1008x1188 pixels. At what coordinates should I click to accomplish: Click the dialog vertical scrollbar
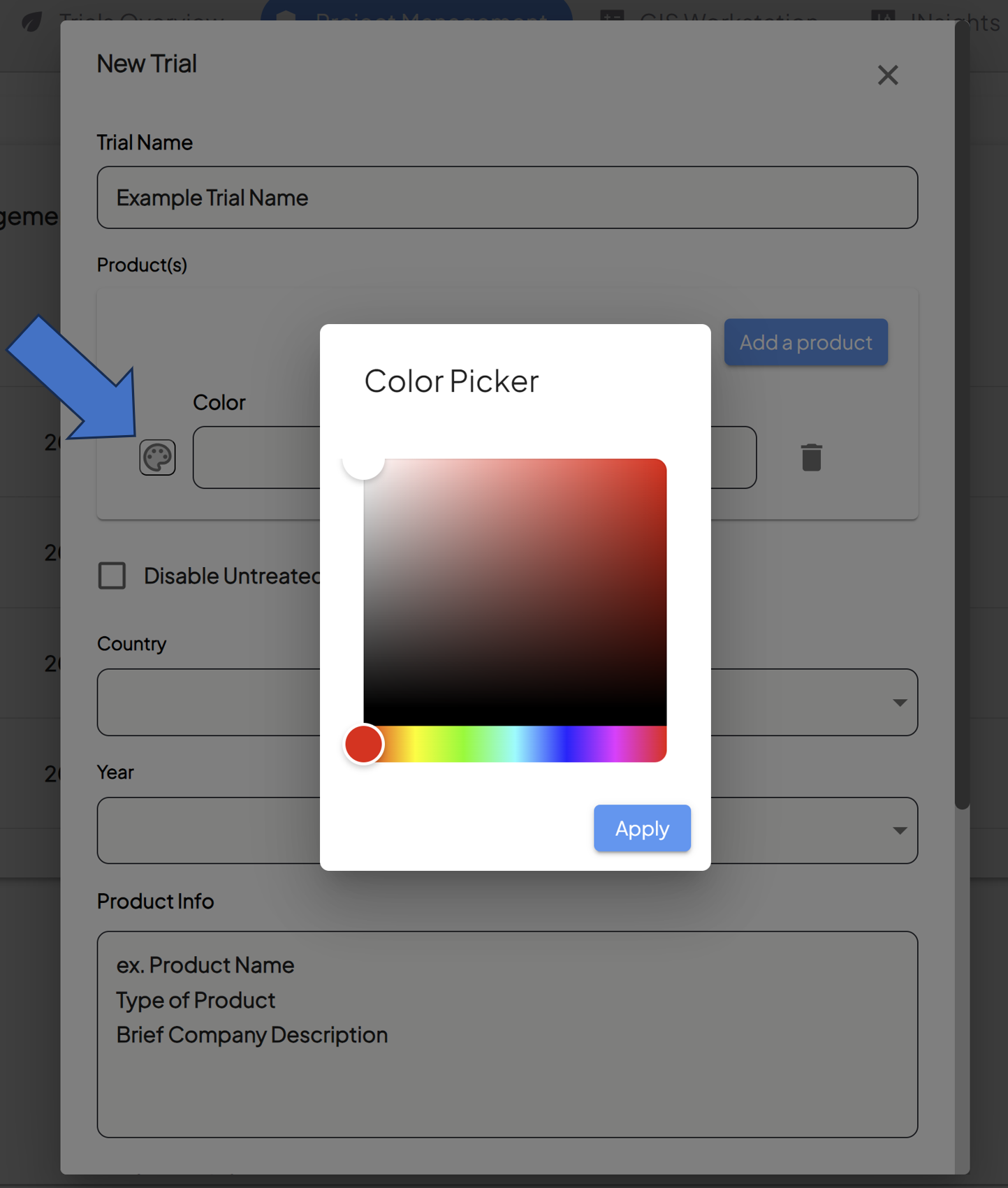point(962,415)
